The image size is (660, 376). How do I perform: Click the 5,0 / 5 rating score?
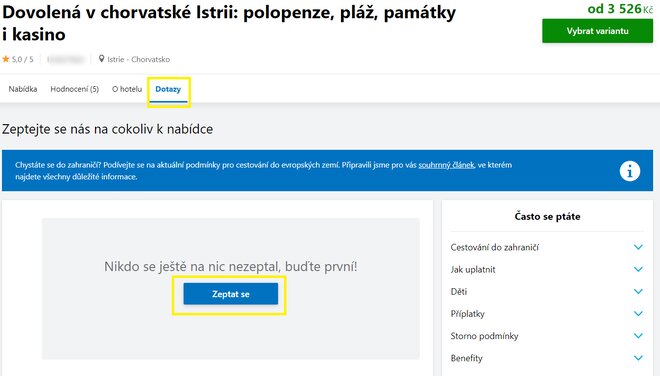point(22,59)
